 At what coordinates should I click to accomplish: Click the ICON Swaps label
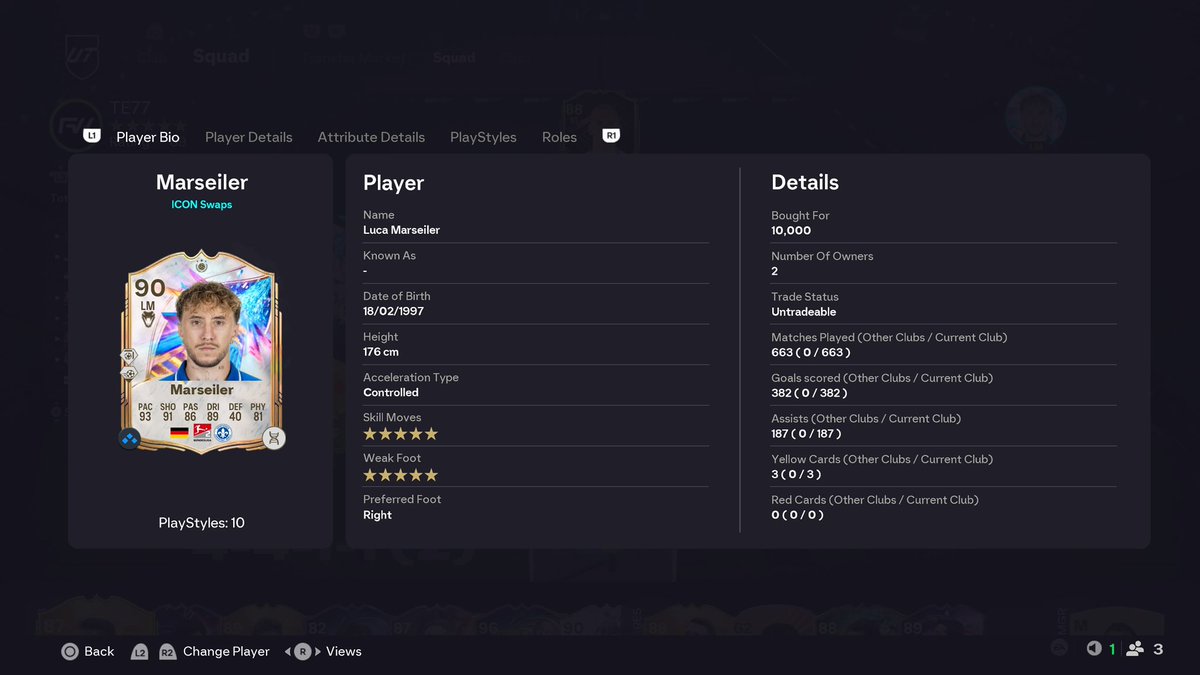(x=201, y=204)
